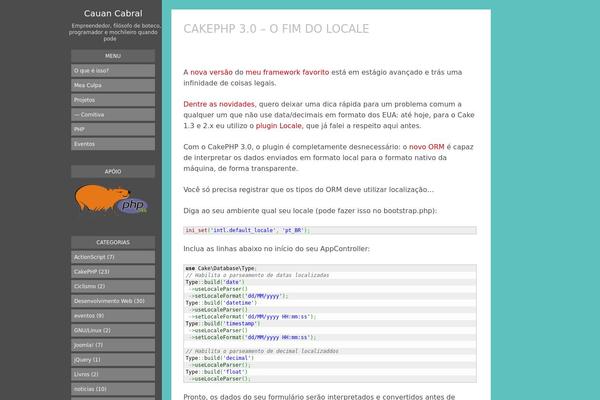Browse the GNU/Linux (2) category
The height and width of the screenshot is (400, 600).
[x=113, y=330]
